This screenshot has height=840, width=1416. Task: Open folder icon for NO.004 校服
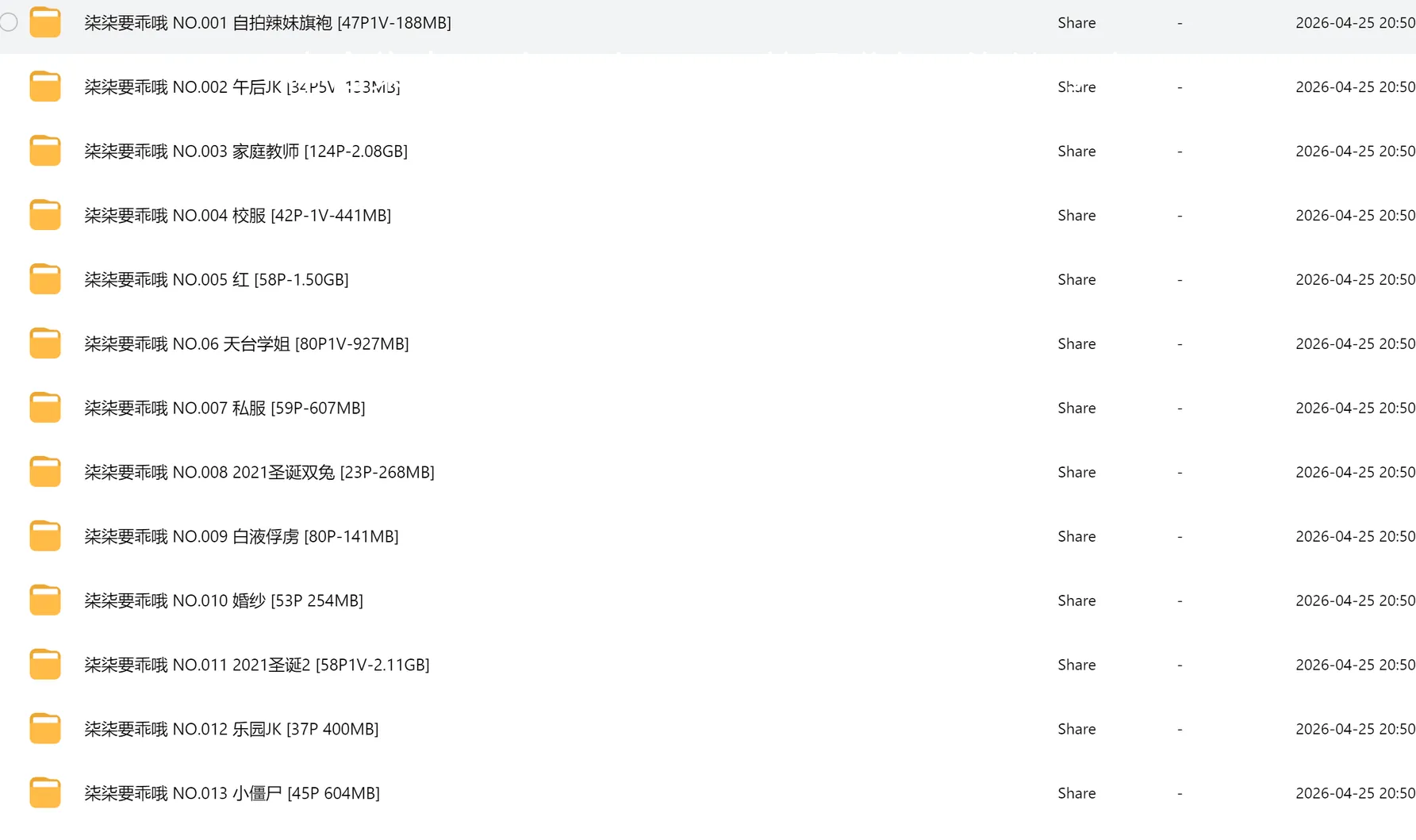[x=45, y=215]
